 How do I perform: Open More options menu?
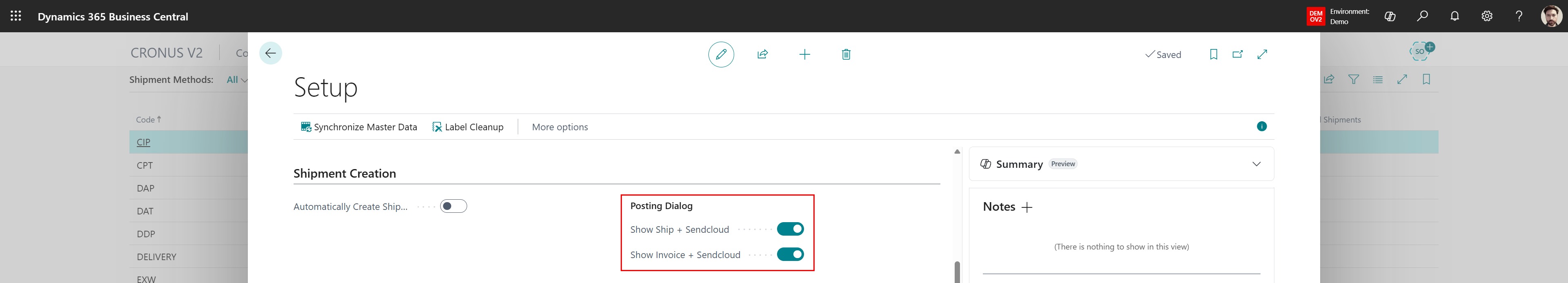coord(559,127)
